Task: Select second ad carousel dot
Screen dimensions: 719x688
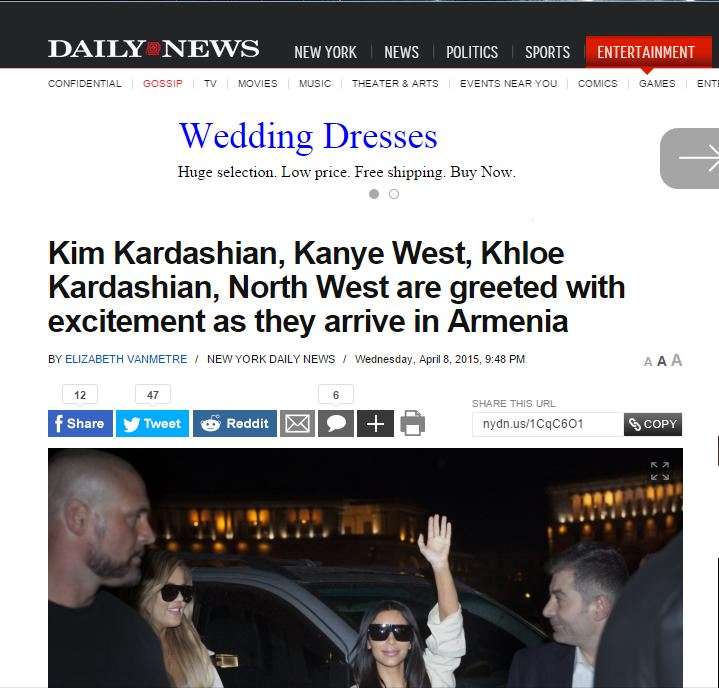Action: pos(394,194)
